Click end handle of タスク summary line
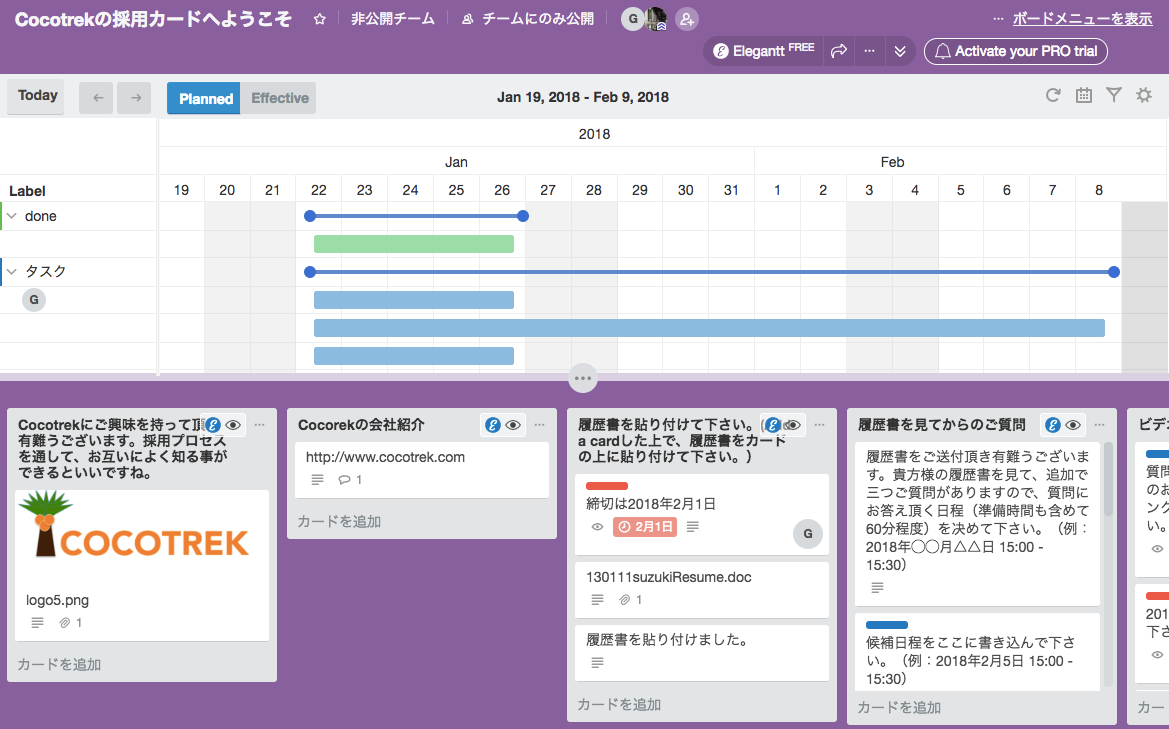1169x729 pixels. [1114, 272]
